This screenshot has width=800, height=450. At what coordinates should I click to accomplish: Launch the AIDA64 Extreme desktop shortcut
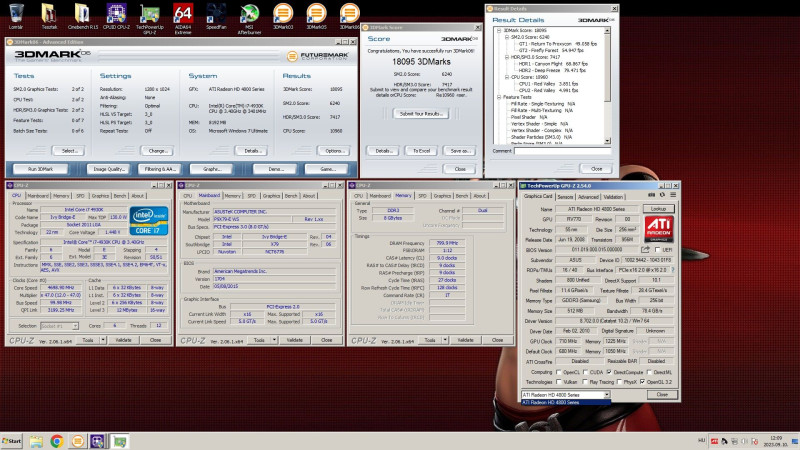coord(183,19)
